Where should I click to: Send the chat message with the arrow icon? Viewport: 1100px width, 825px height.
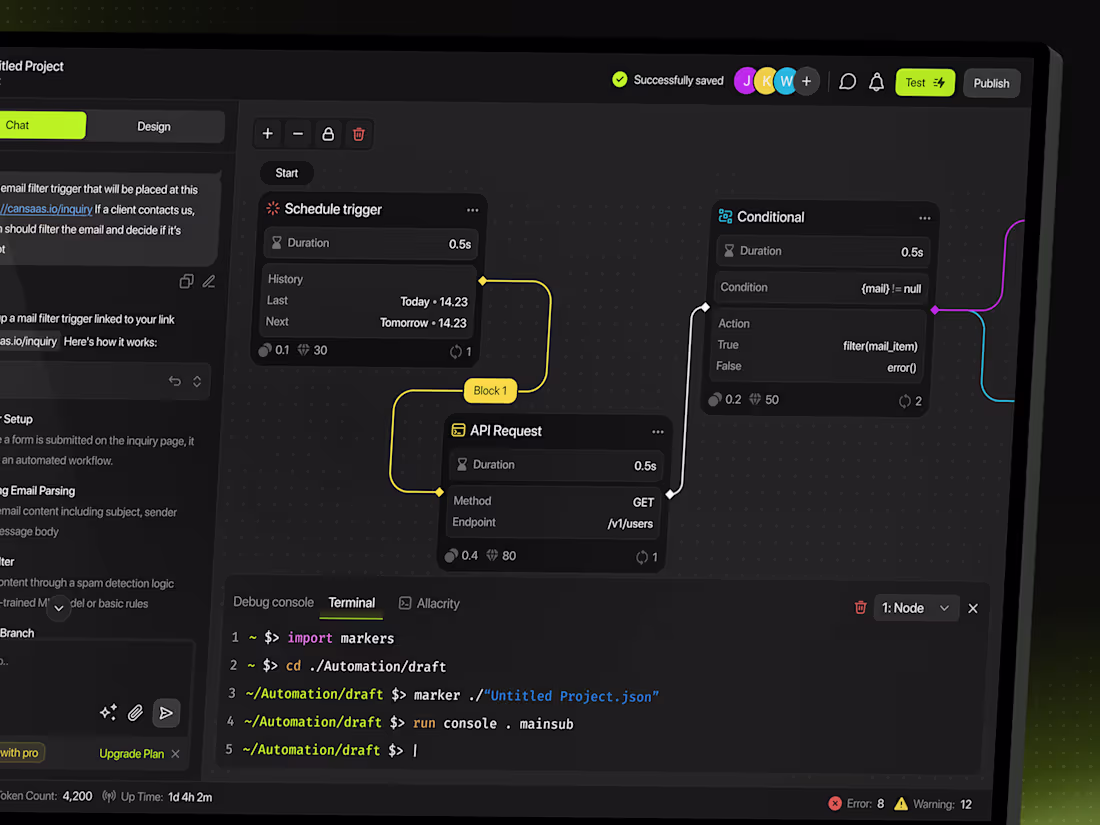click(x=166, y=713)
